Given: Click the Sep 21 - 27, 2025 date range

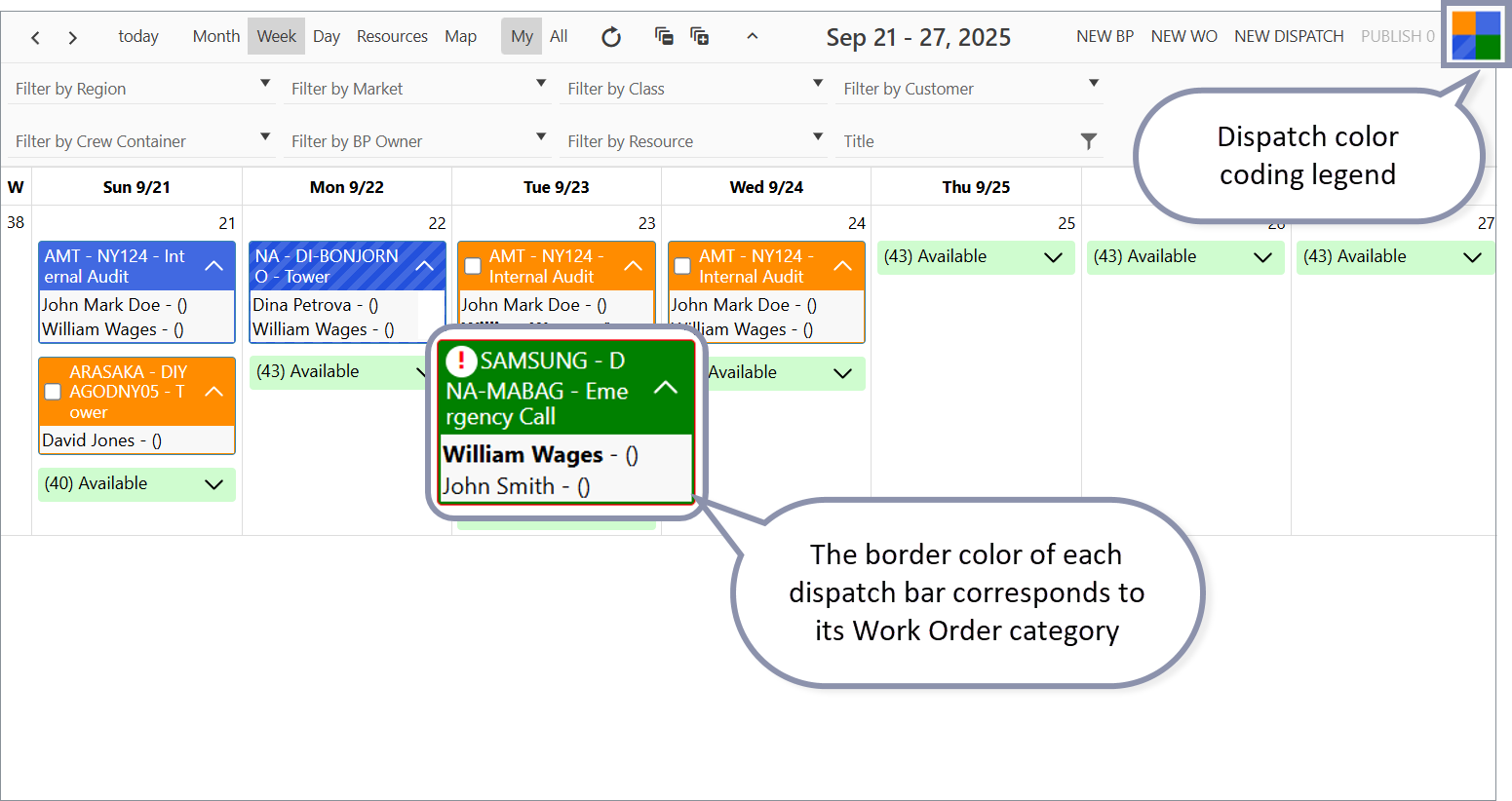Looking at the screenshot, I should [918, 37].
